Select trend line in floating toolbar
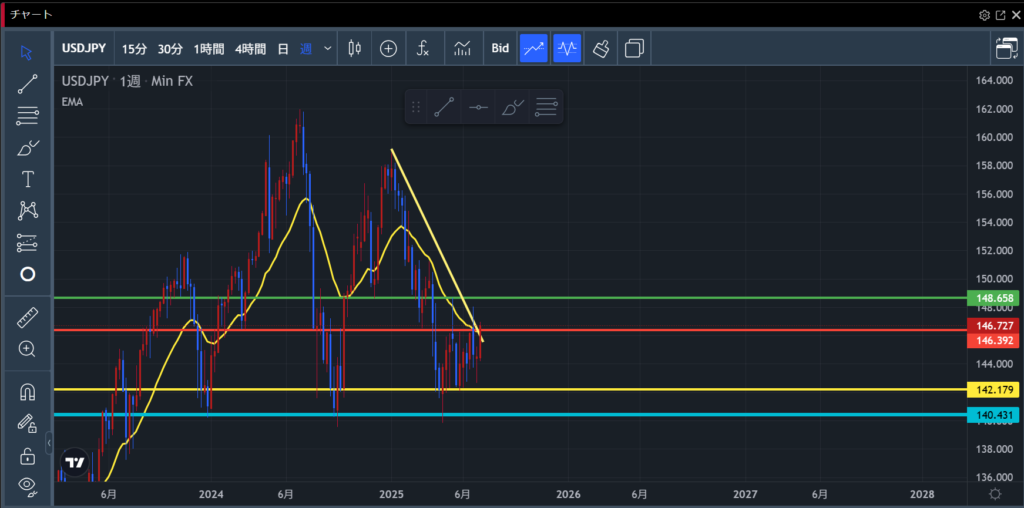Image resolution: width=1024 pixels, height=508 pixels. [x=444, y=107]
